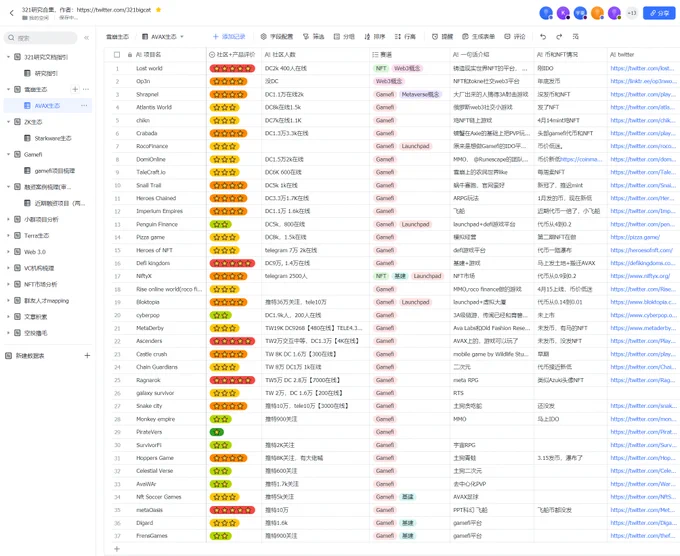Open the row height tool
The image size is (680, 556).
click(x=405, y=36)
